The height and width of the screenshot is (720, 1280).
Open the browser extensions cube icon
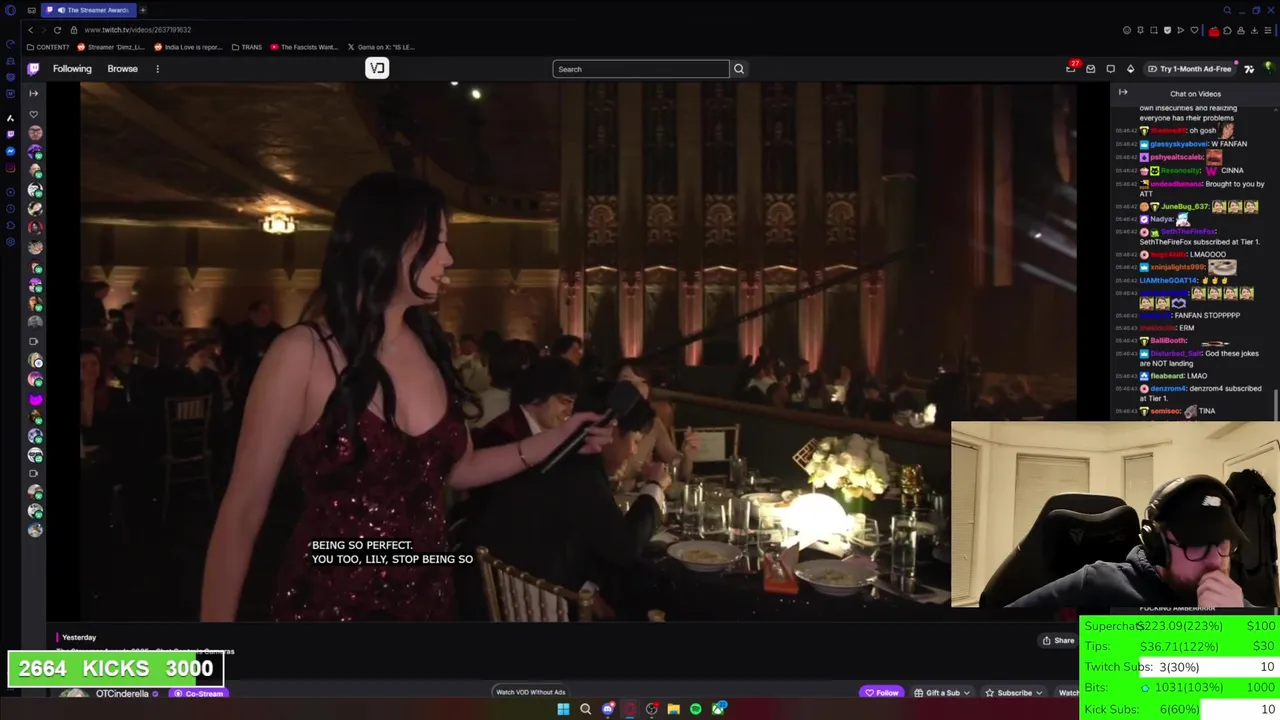pos(1228,30)
